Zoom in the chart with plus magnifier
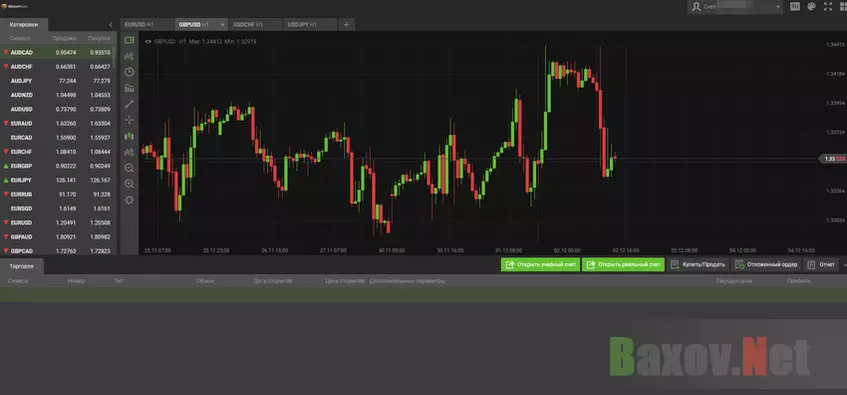This screenshot has height=395, width=847. pyautogui.click(x=129, y=184)
